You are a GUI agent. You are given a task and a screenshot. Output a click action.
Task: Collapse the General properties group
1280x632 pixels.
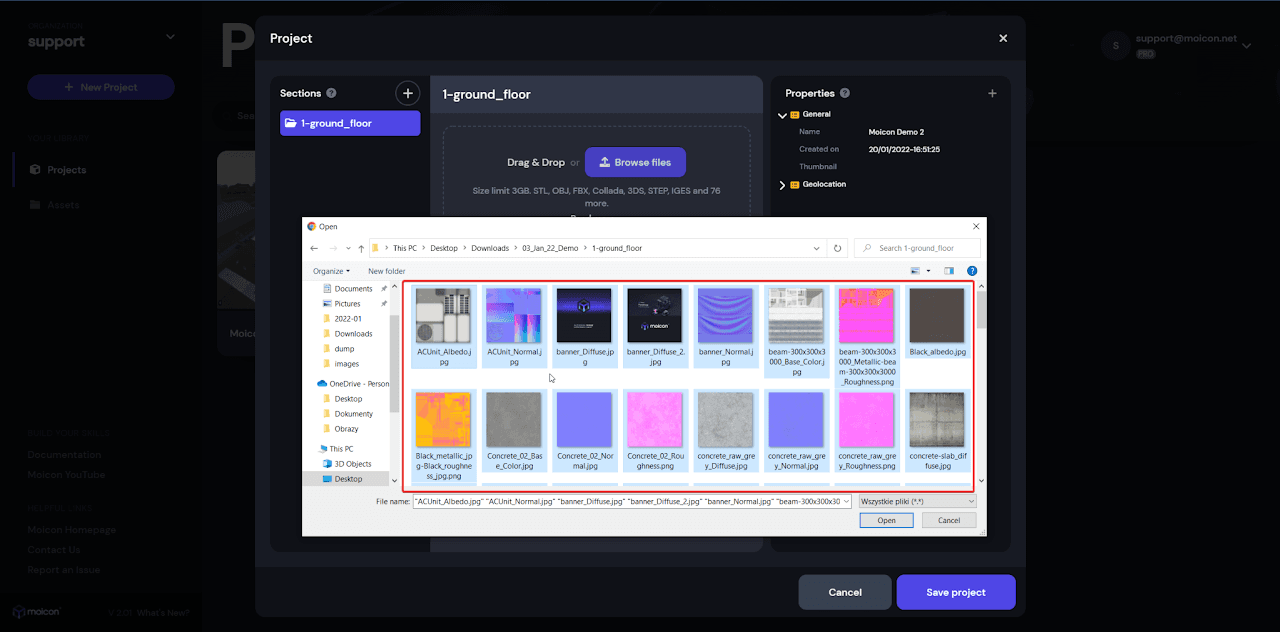click(782, 115)
